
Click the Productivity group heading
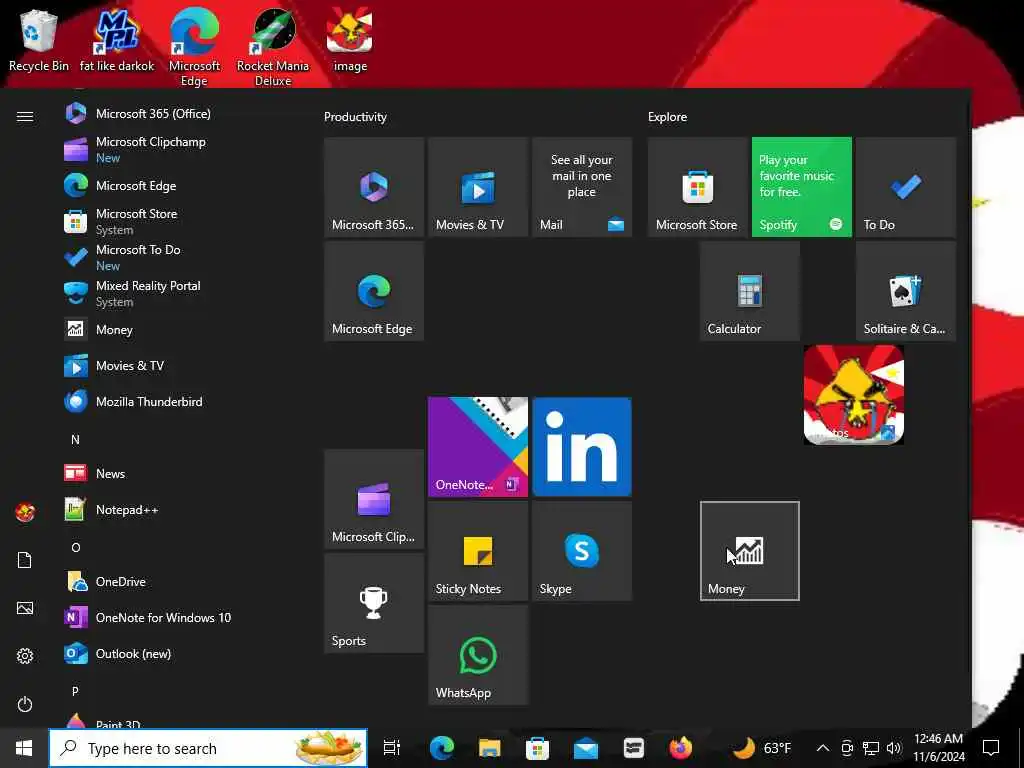click(x=355, y=117)
